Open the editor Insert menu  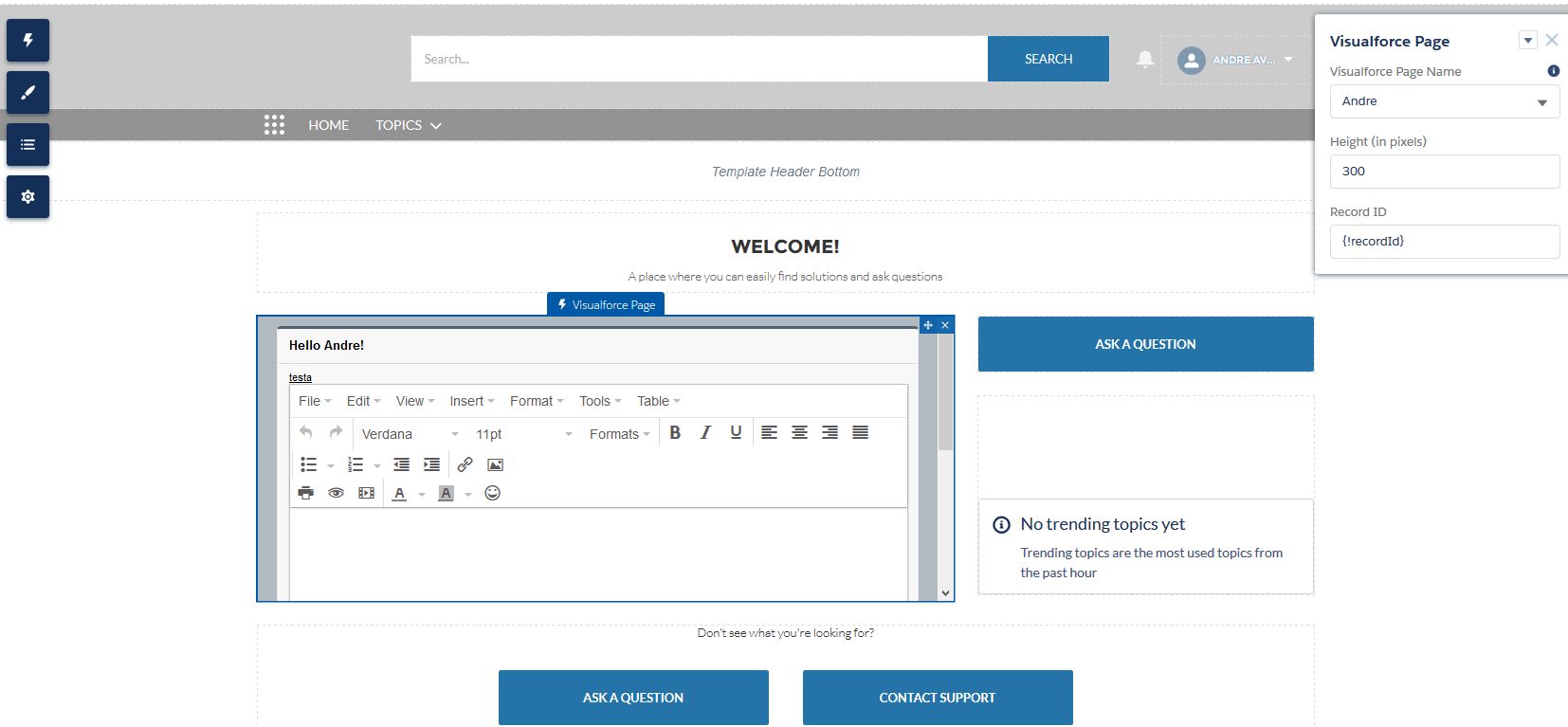472,401
